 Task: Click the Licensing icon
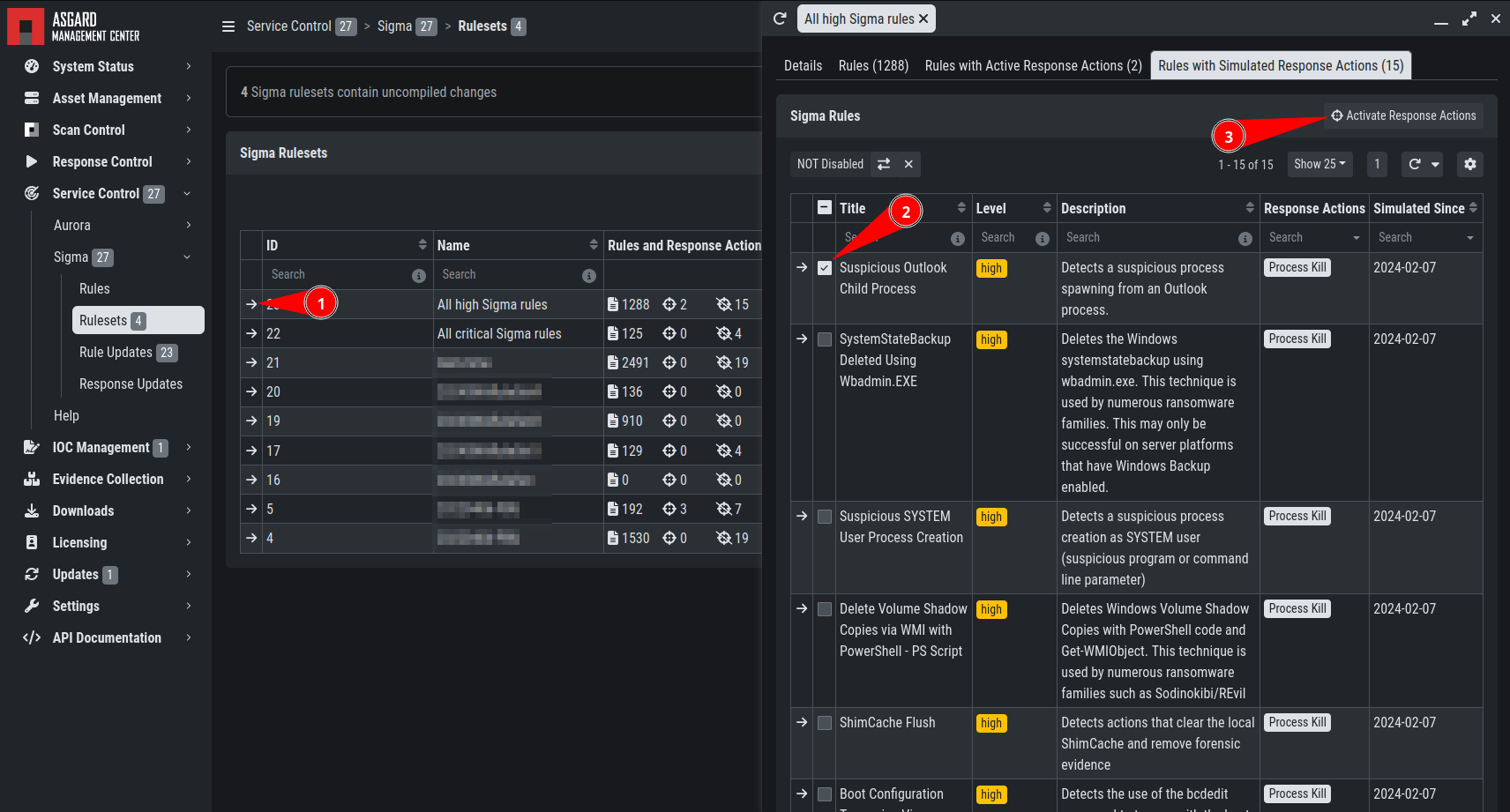[32, 542]
